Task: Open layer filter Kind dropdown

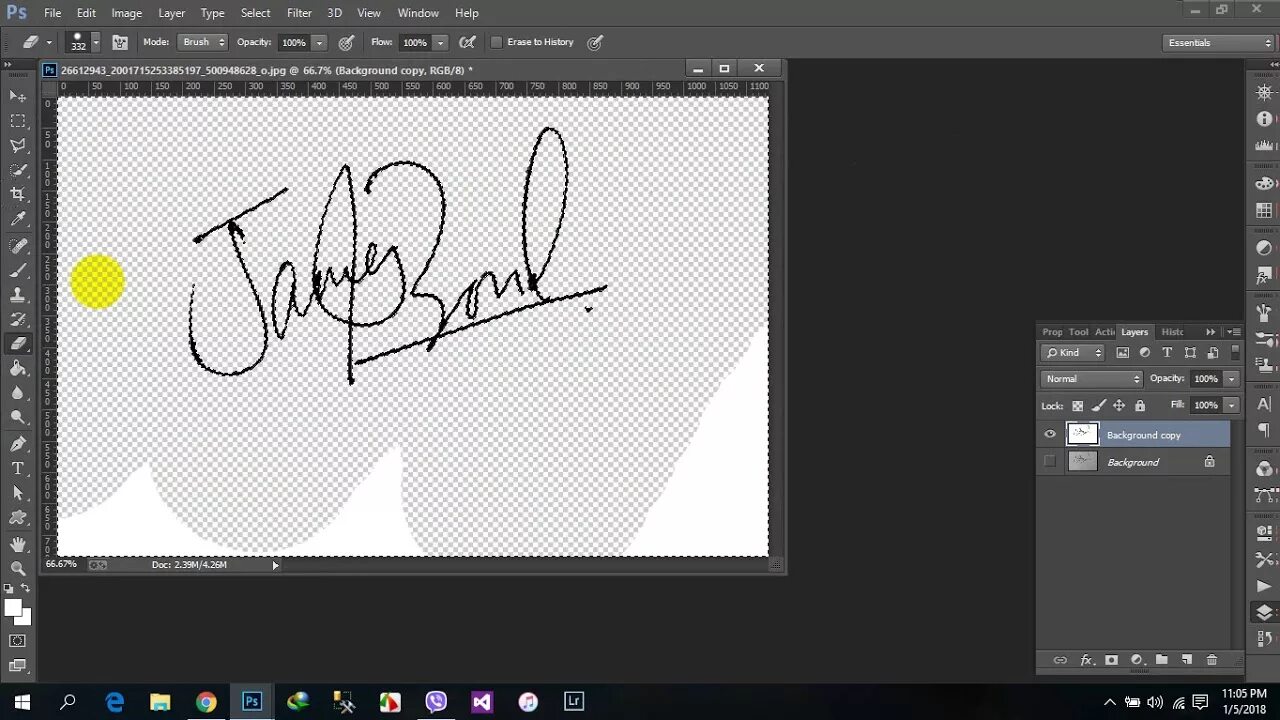Action: pos(1073,353)
